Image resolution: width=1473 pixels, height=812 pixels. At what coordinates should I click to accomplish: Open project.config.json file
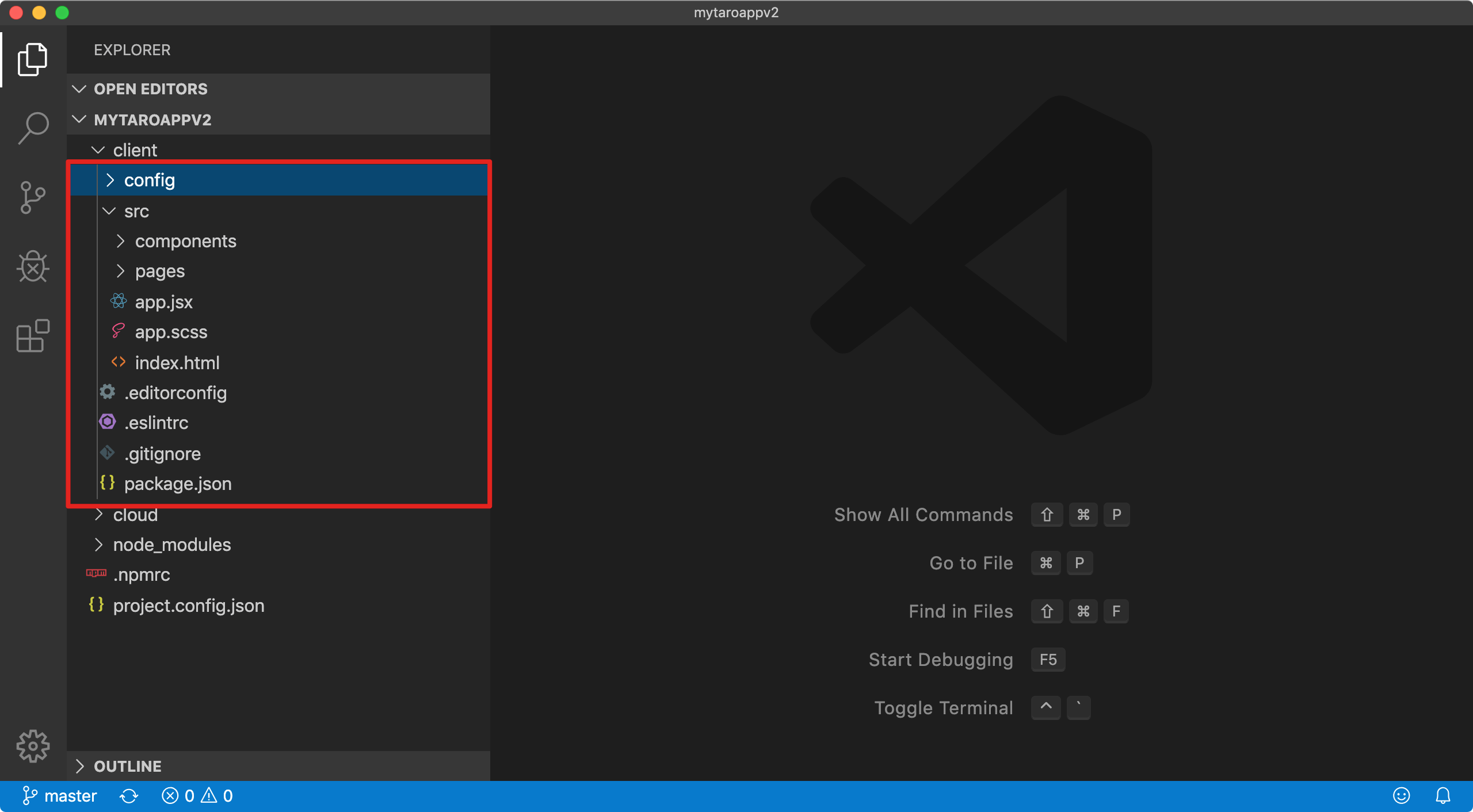point(188,606)
